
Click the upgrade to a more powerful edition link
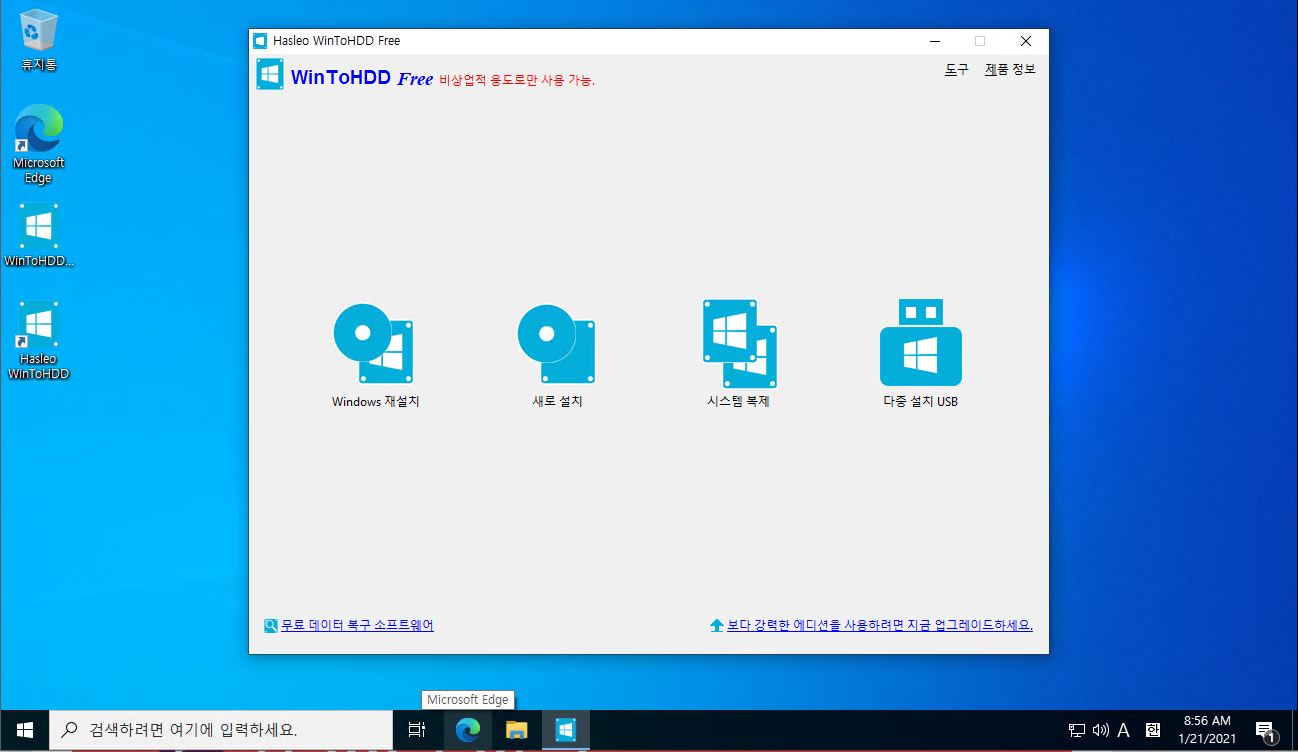coord(879,625)
